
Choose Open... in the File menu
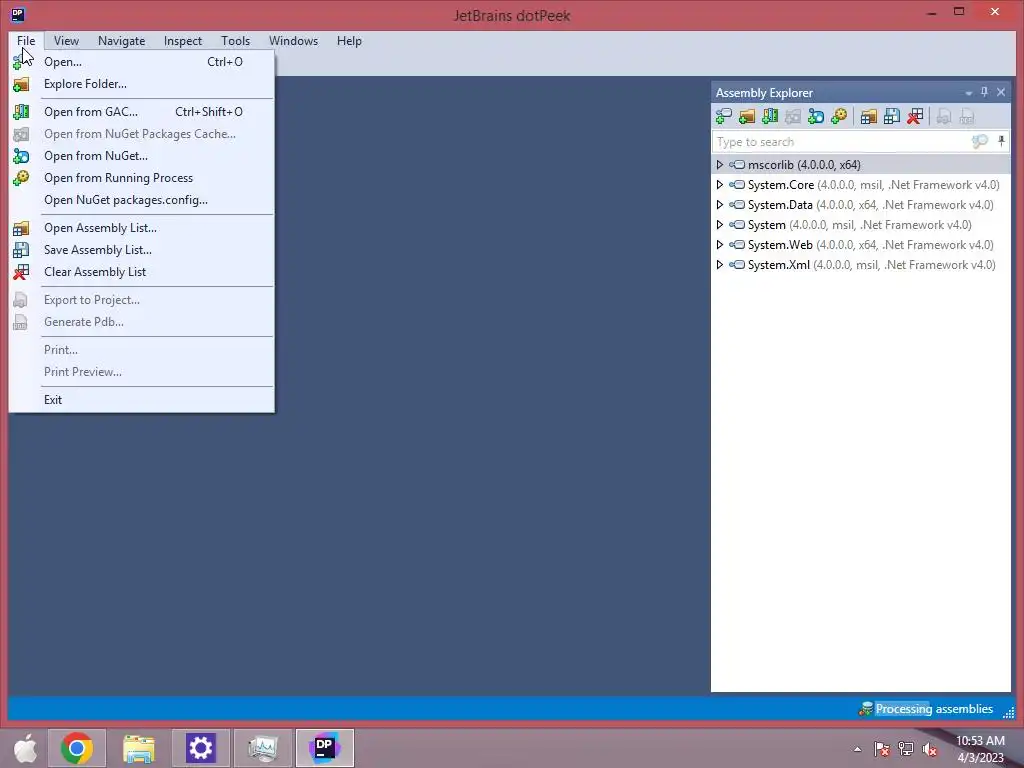coord(142,62)
